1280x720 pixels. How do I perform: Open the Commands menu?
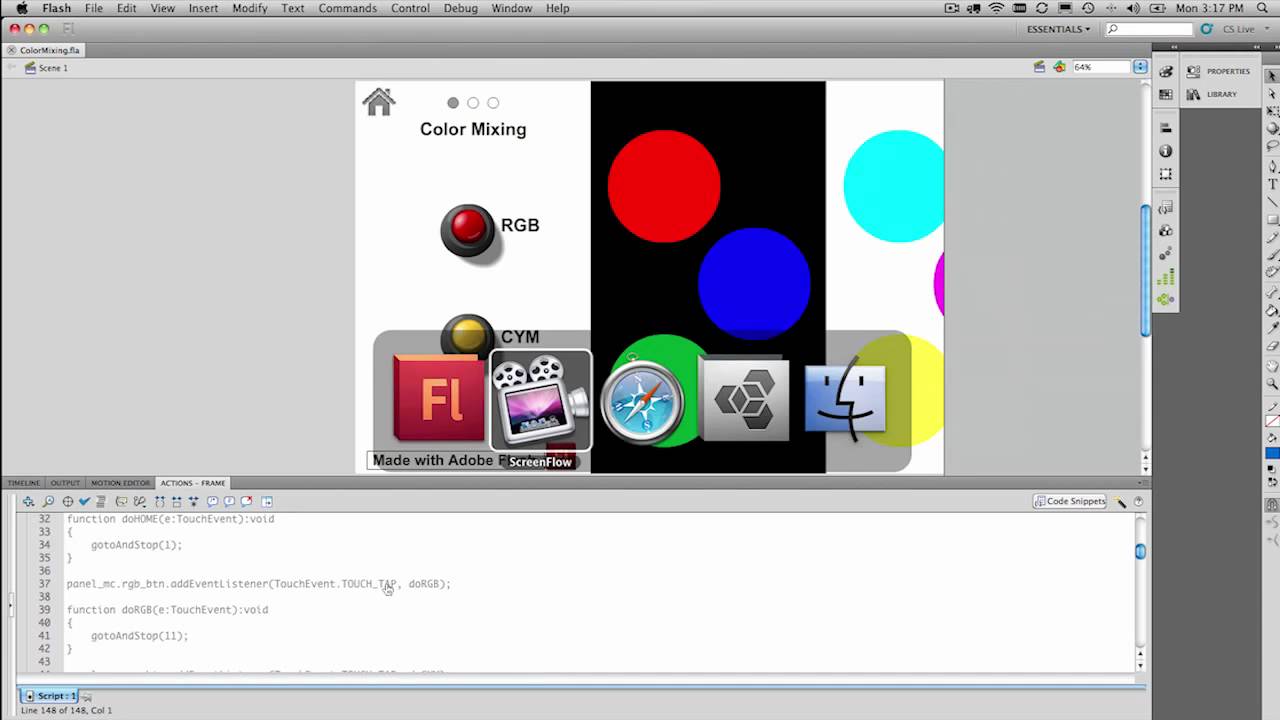[x=347, y=8]
